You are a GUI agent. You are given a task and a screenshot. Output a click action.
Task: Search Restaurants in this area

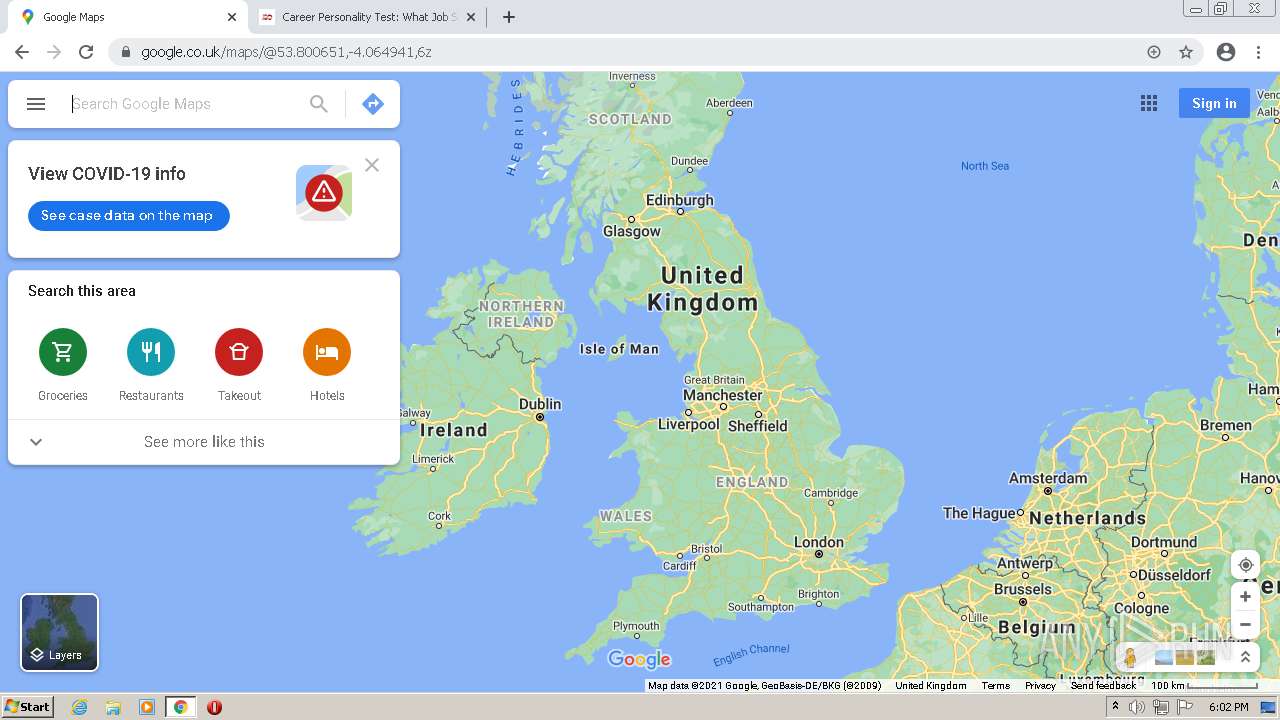[x=151, y=364]
